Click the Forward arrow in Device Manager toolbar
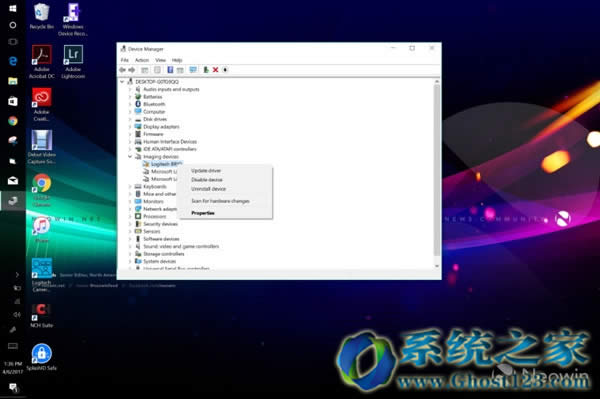Screen dimensions: 600x399 coord(132,70)
